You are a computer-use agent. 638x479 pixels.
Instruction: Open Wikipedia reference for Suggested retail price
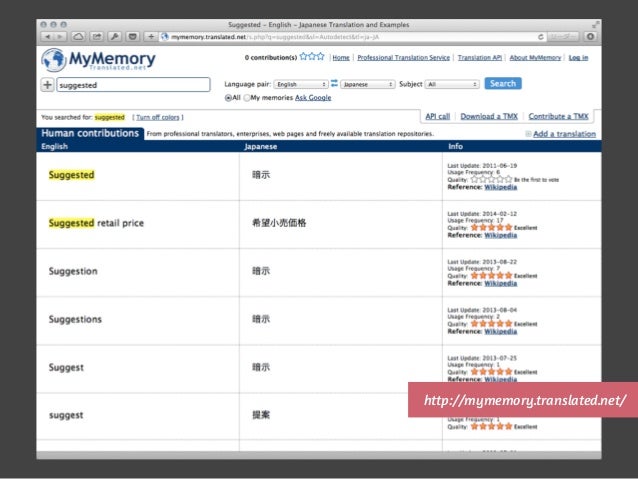coord(500,235)
